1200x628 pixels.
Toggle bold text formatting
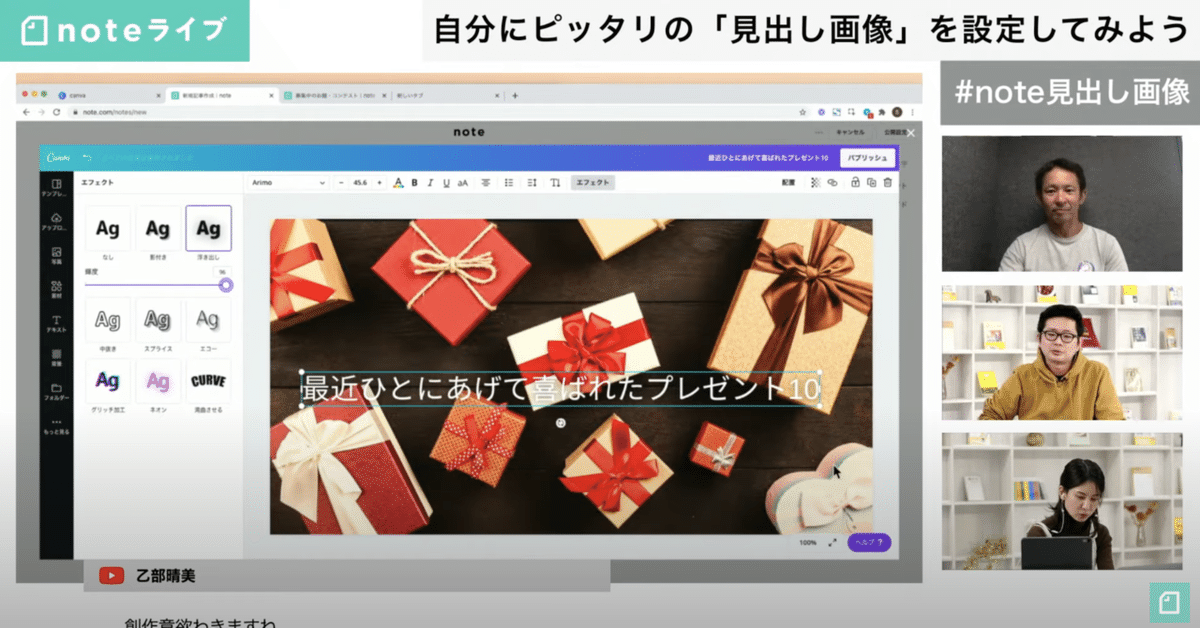tap(414, 183)
